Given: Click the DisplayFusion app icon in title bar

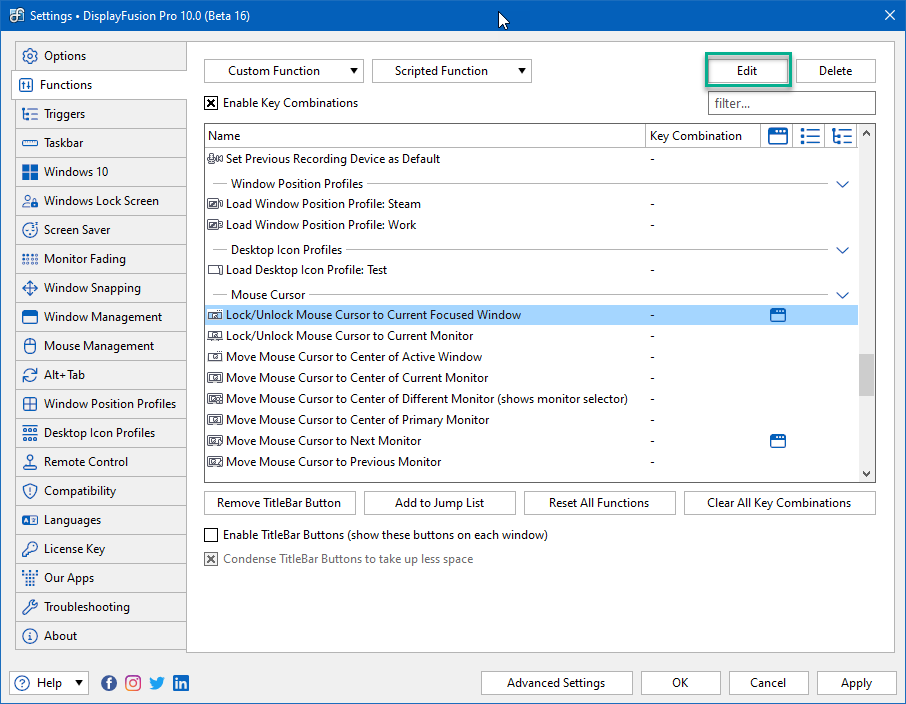Looking at the screenshot, I should pyautogui.click(x=17, y=16).
